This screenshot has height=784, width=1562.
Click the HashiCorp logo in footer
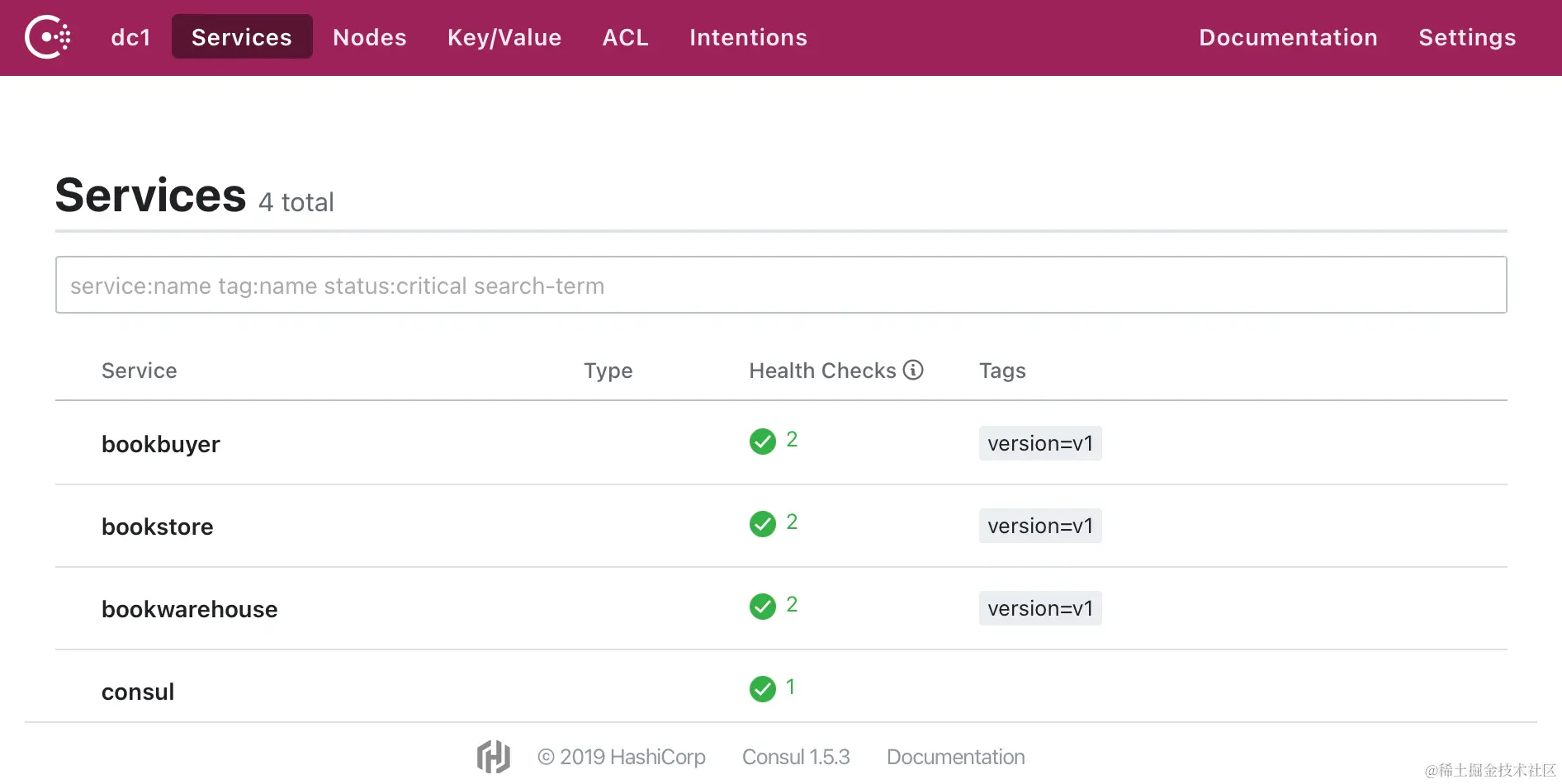(494, 757)
